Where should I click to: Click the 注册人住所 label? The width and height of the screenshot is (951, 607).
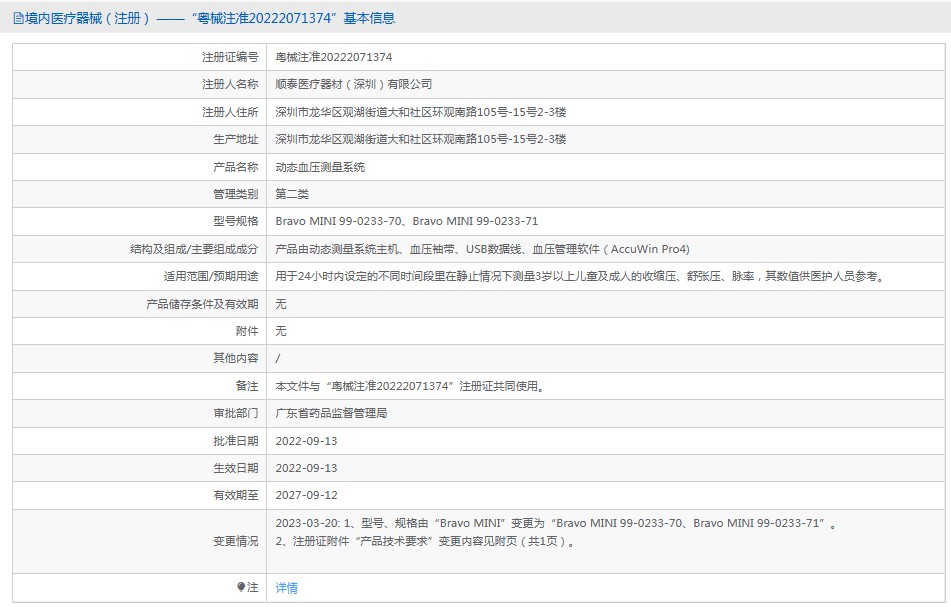(230, 112)
